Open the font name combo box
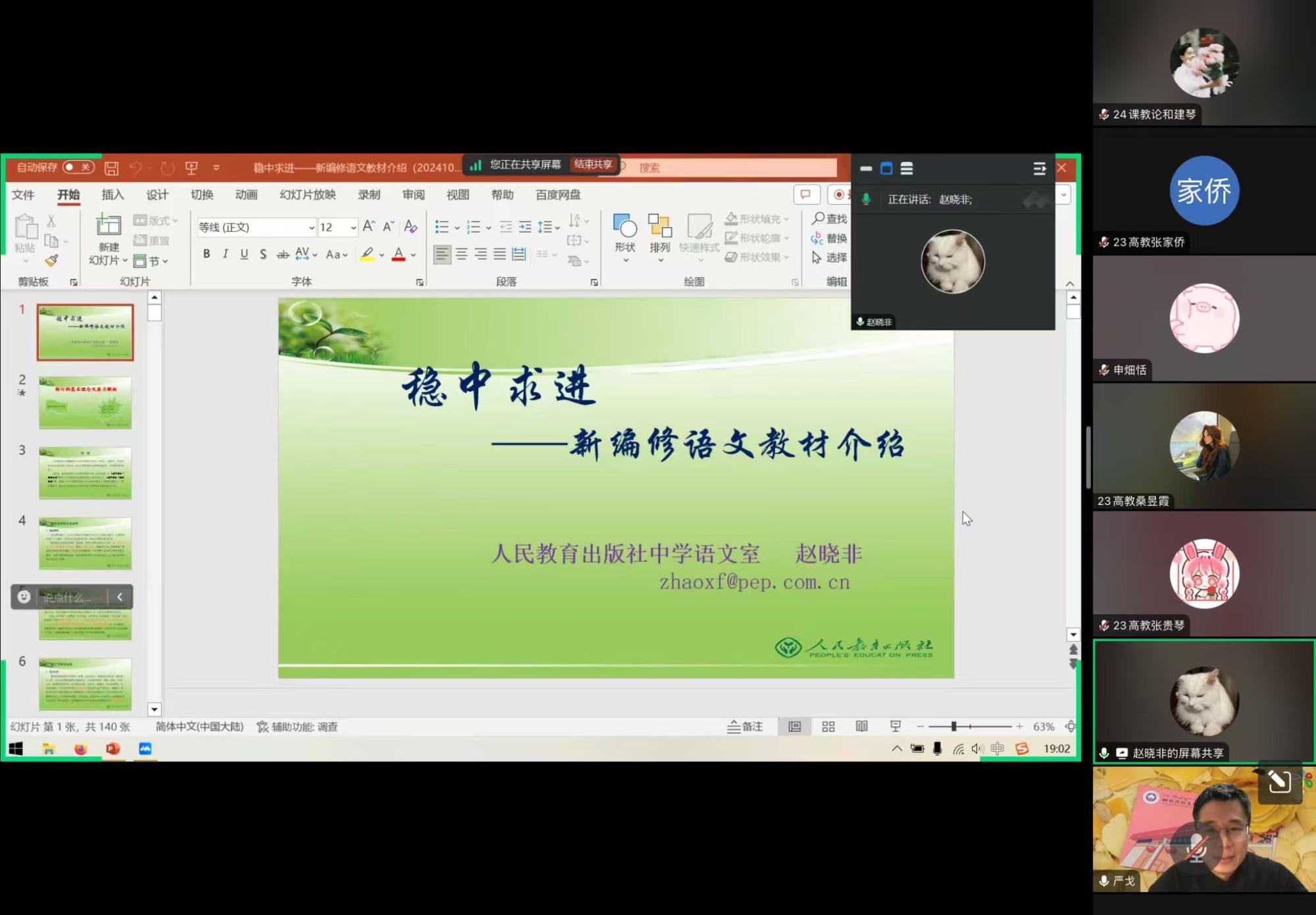 coord(257,227)
